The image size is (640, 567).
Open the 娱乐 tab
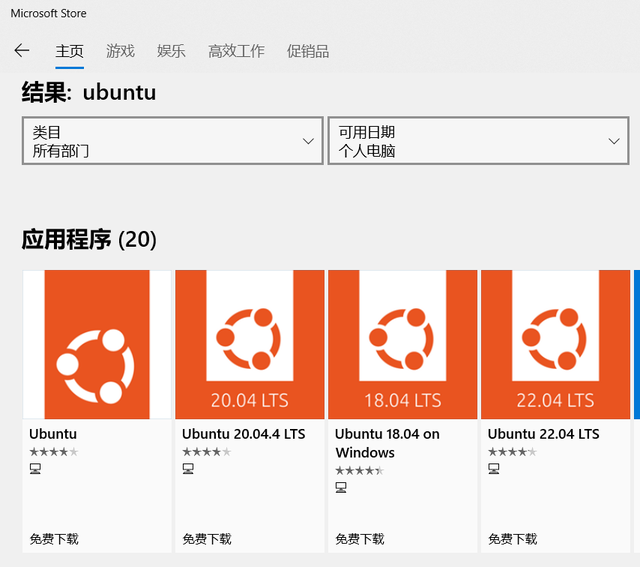click(x=171, y=51)
